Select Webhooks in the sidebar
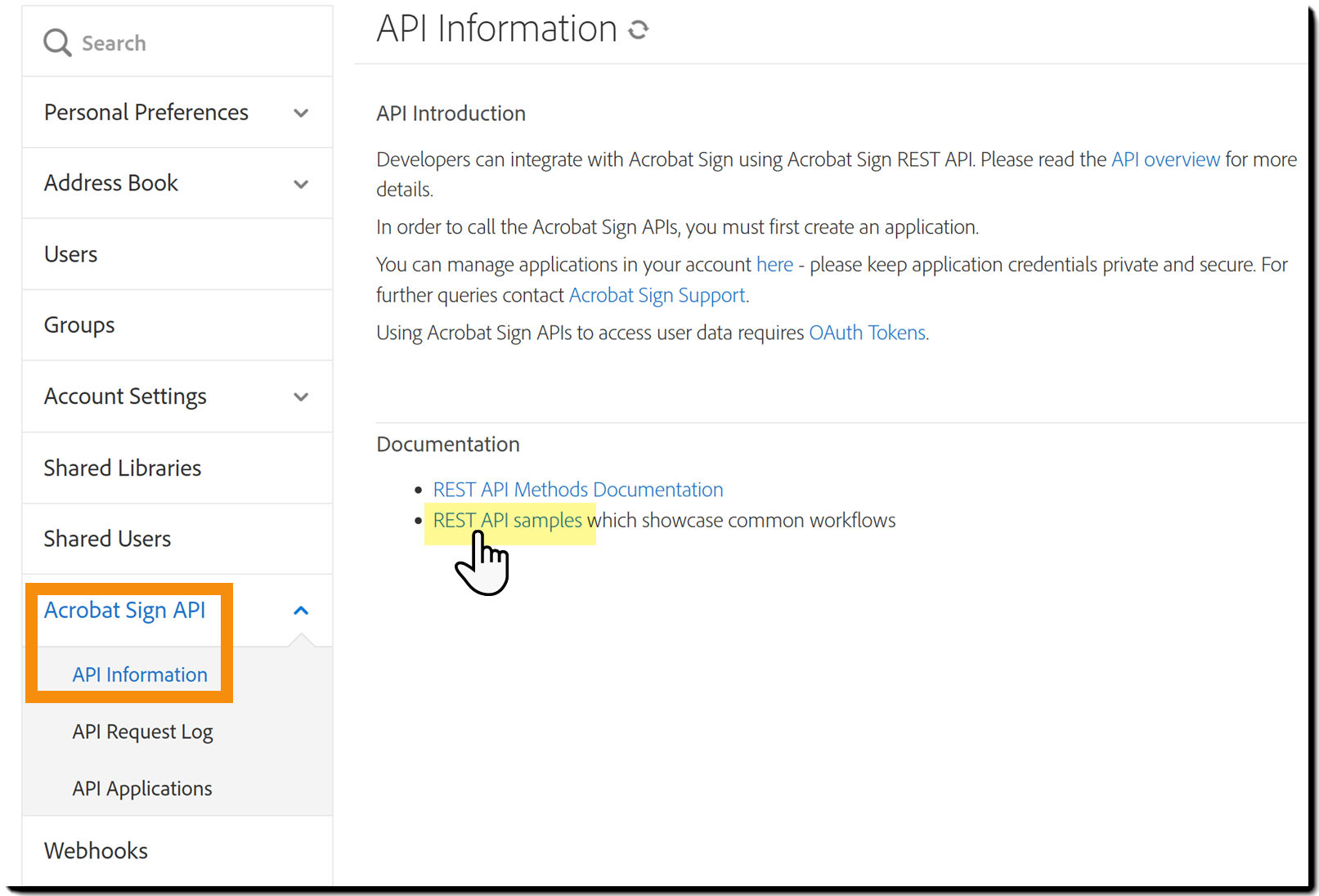 pyautogui.click(x=96, y=850)
